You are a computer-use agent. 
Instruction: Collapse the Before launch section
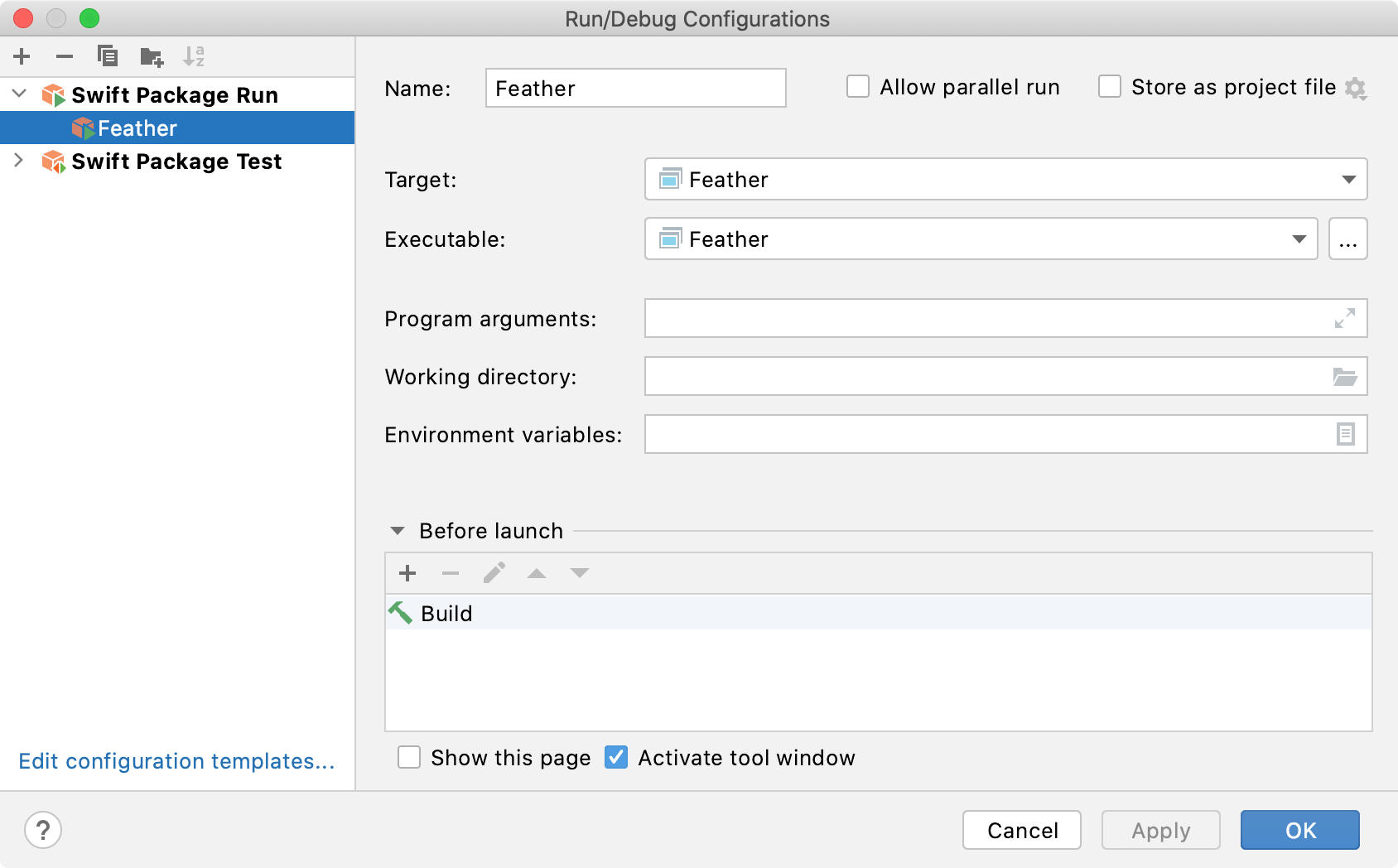pos(398,531)
